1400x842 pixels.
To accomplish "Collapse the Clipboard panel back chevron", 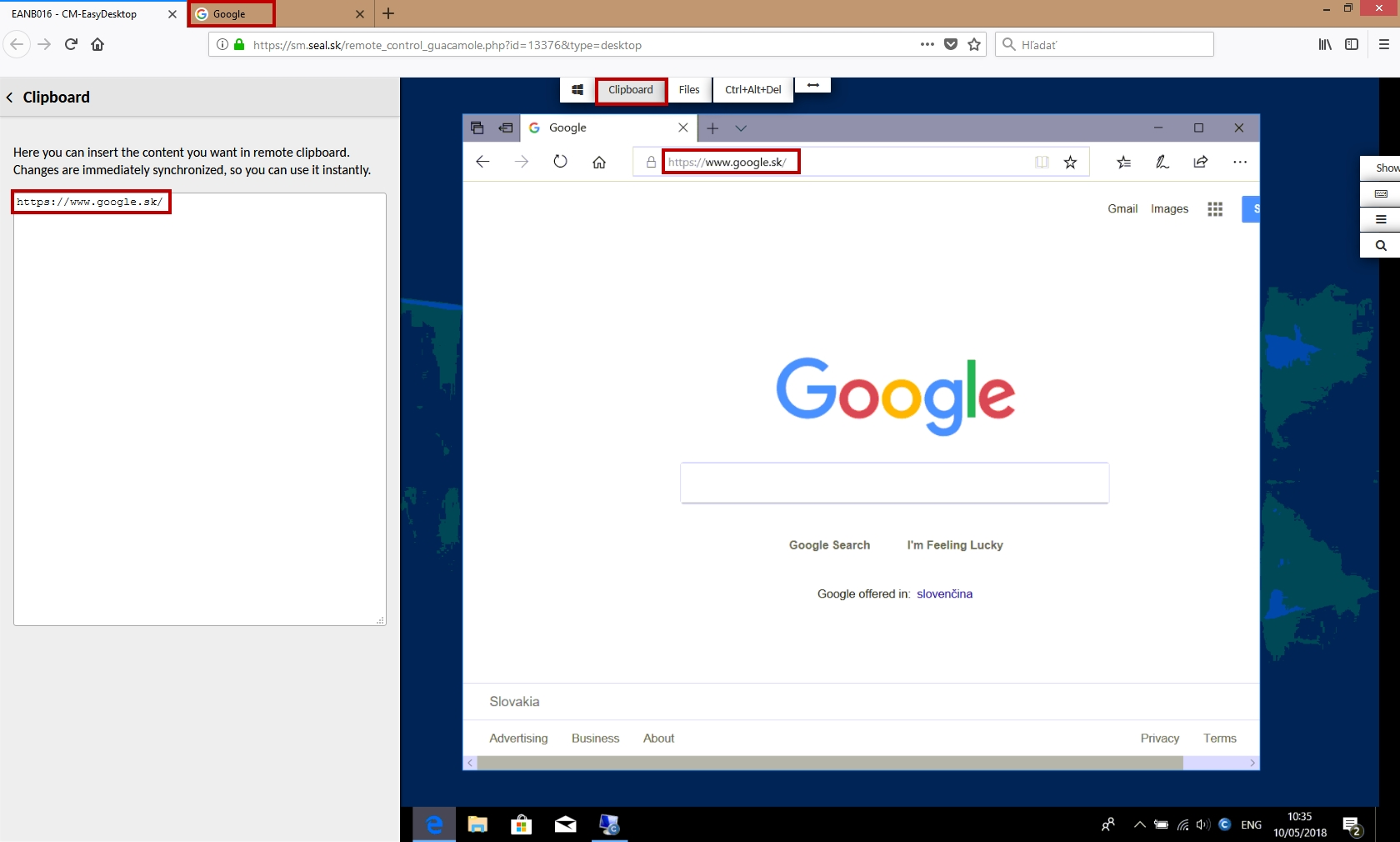I will (10, 98).
